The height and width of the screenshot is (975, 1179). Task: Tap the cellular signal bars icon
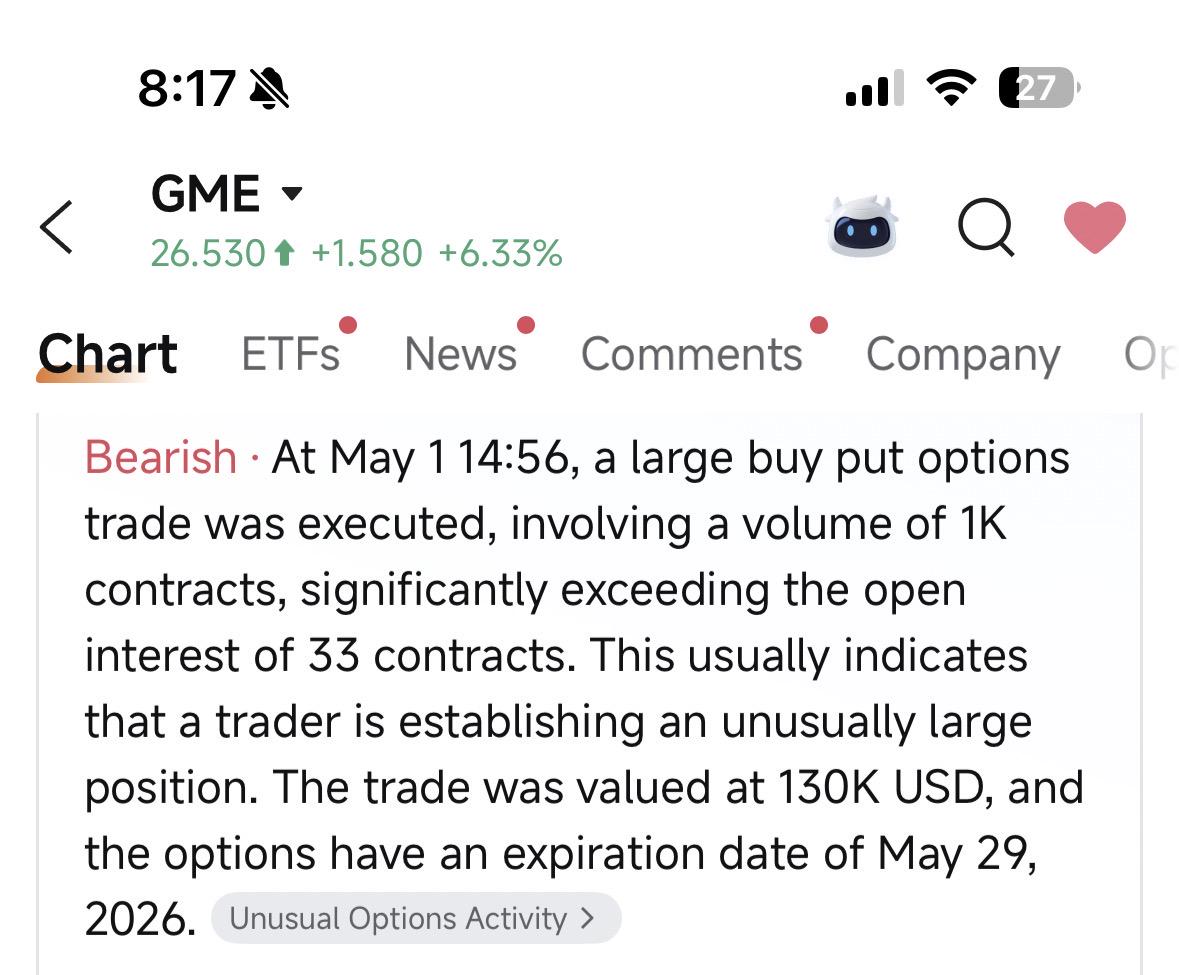click(x=874, y=89)
